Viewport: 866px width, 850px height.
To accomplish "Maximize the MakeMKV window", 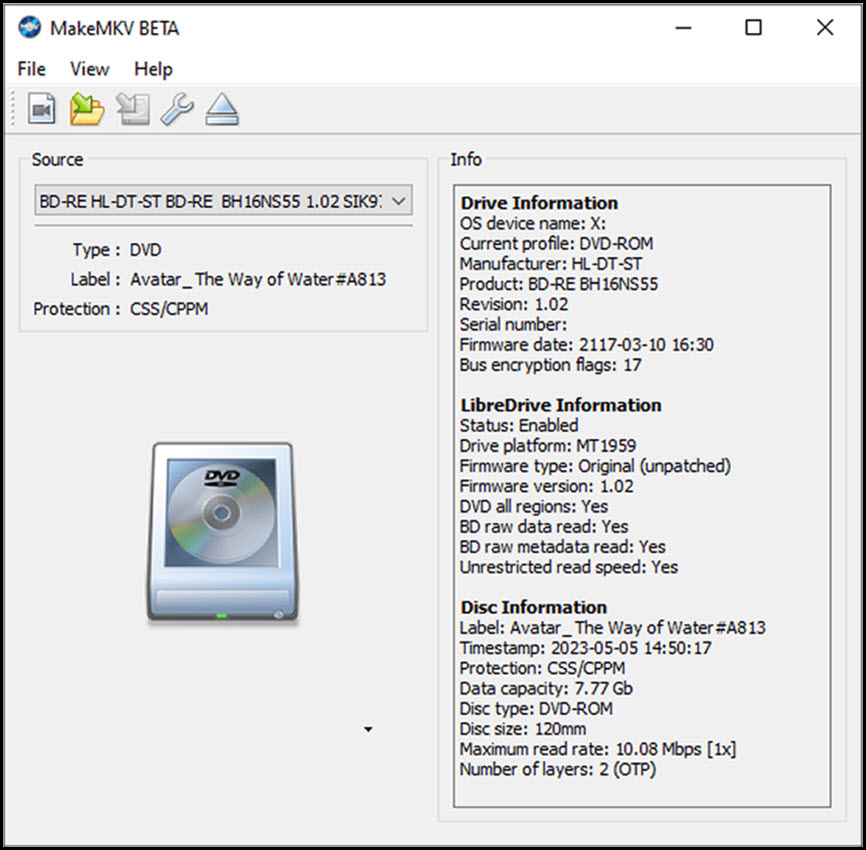I will (753, 28).
